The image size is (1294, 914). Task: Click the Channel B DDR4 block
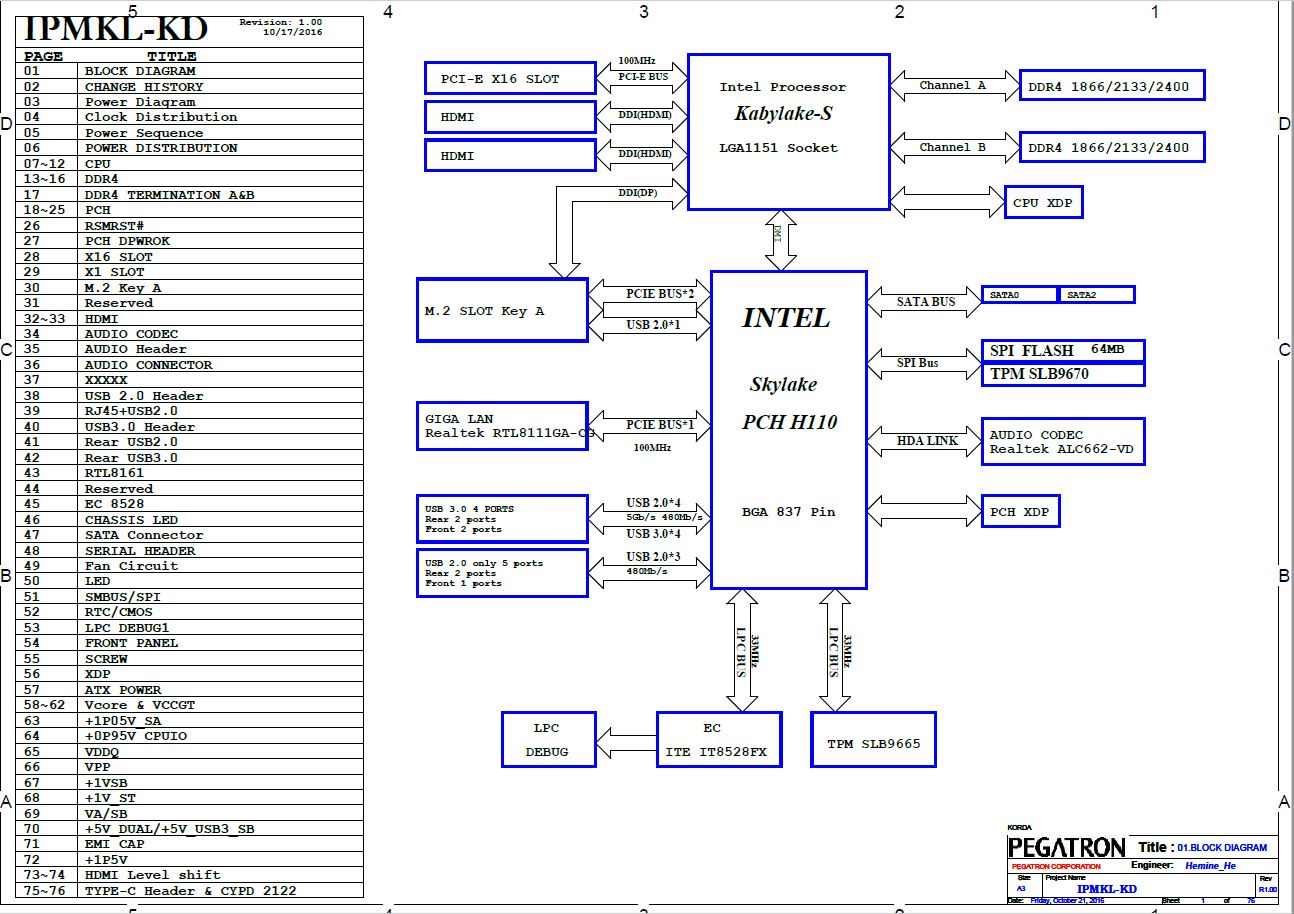point(1112,147)
